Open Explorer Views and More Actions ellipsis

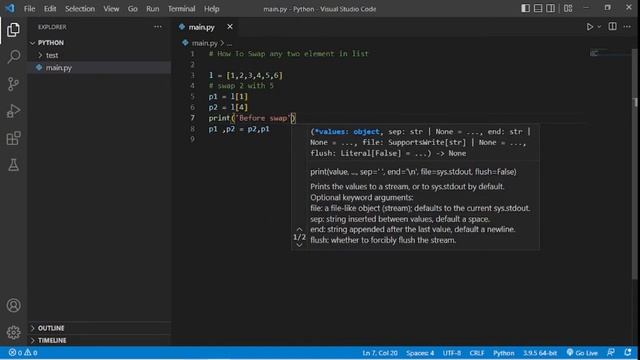tap(158, 27)
